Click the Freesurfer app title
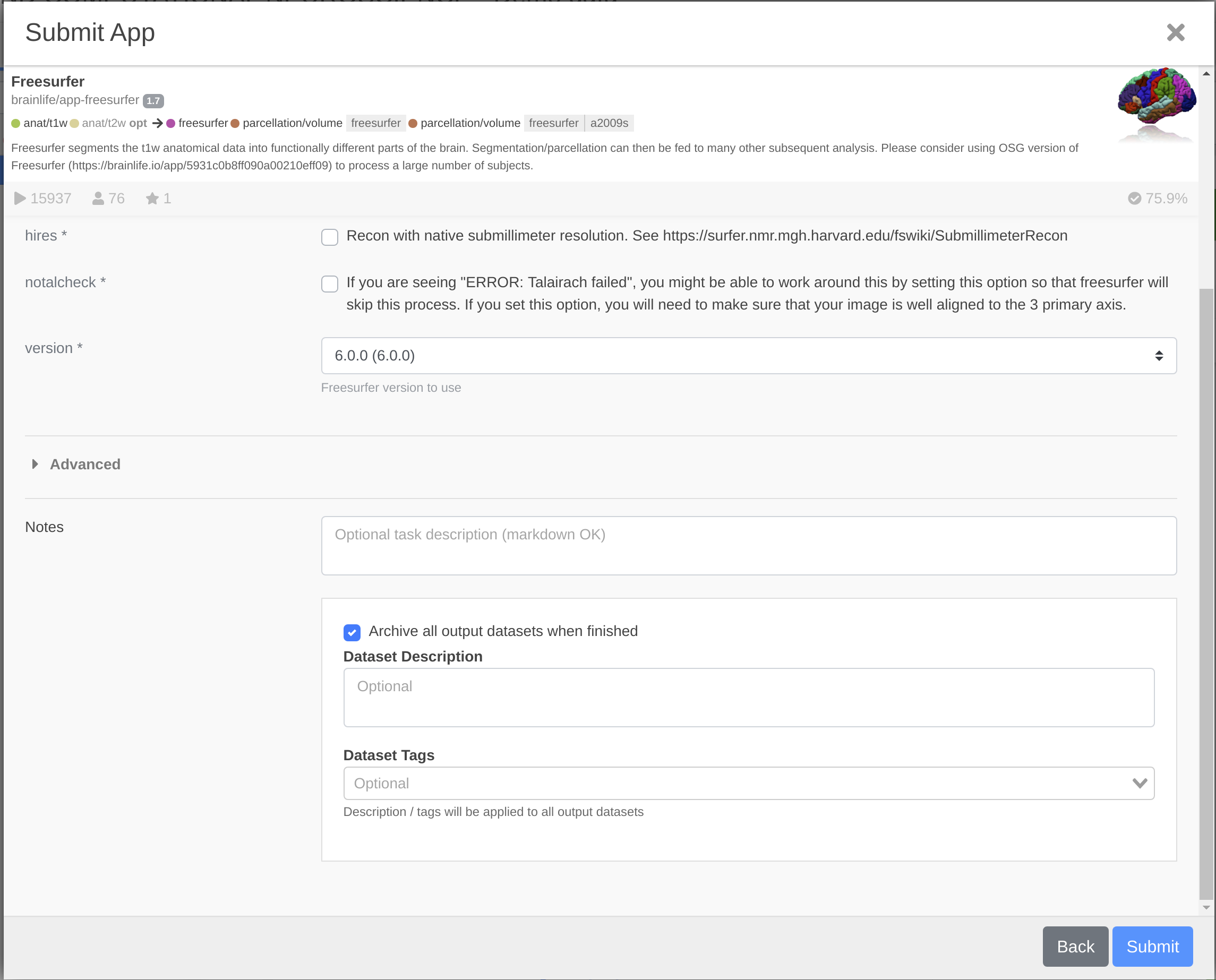The height and width of the screenshot is (980, 1216). click(x=48, y=81)
